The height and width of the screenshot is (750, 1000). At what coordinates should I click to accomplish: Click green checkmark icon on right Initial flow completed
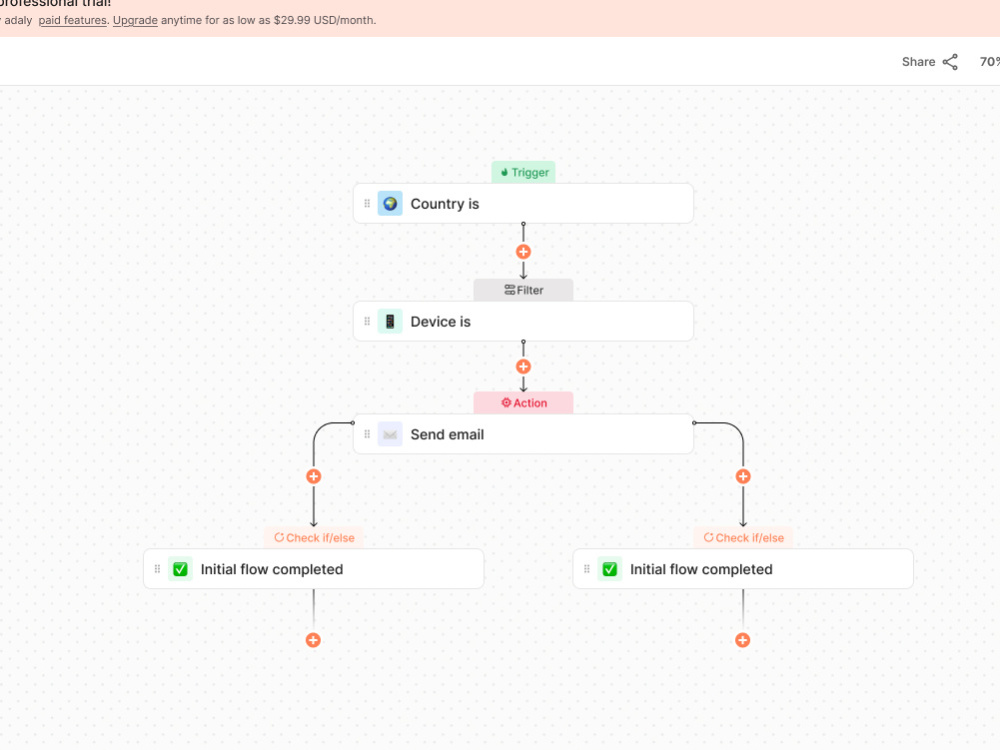click(x=610, y=569)
